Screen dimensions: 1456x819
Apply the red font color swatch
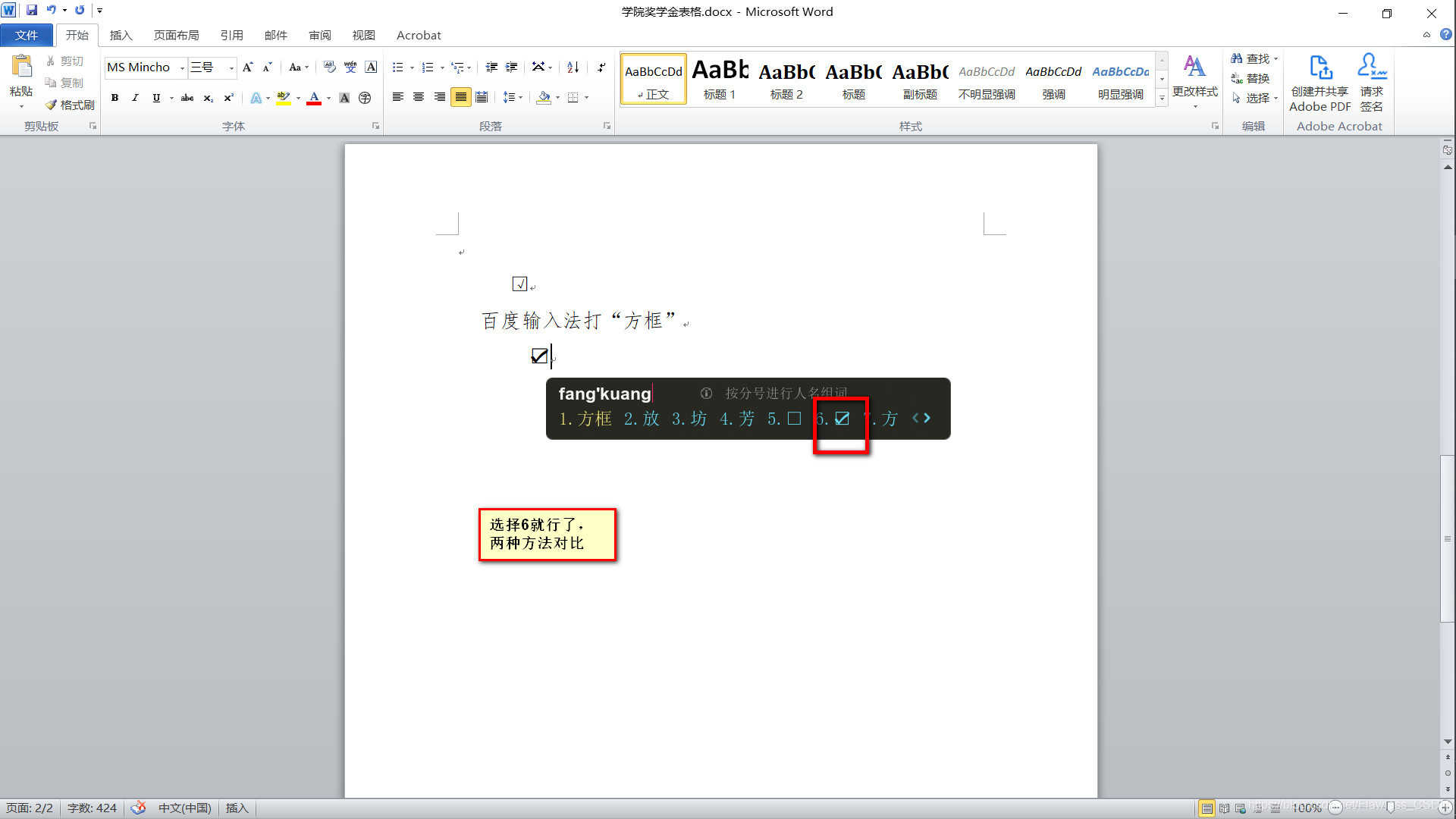pyautogui.click(x=314, y=98)
